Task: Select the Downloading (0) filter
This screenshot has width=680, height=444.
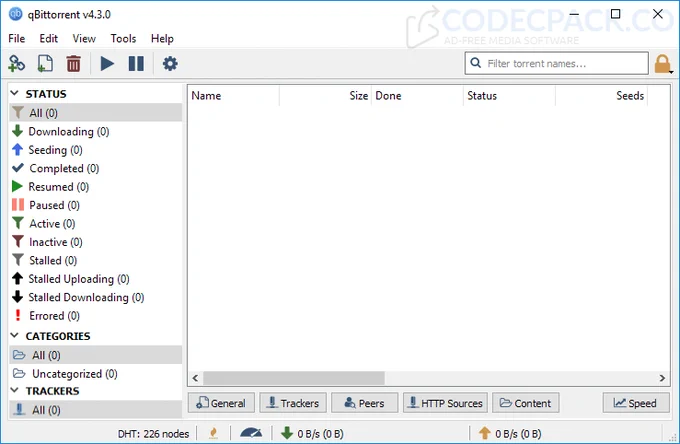Action: (x=95, y=131)
